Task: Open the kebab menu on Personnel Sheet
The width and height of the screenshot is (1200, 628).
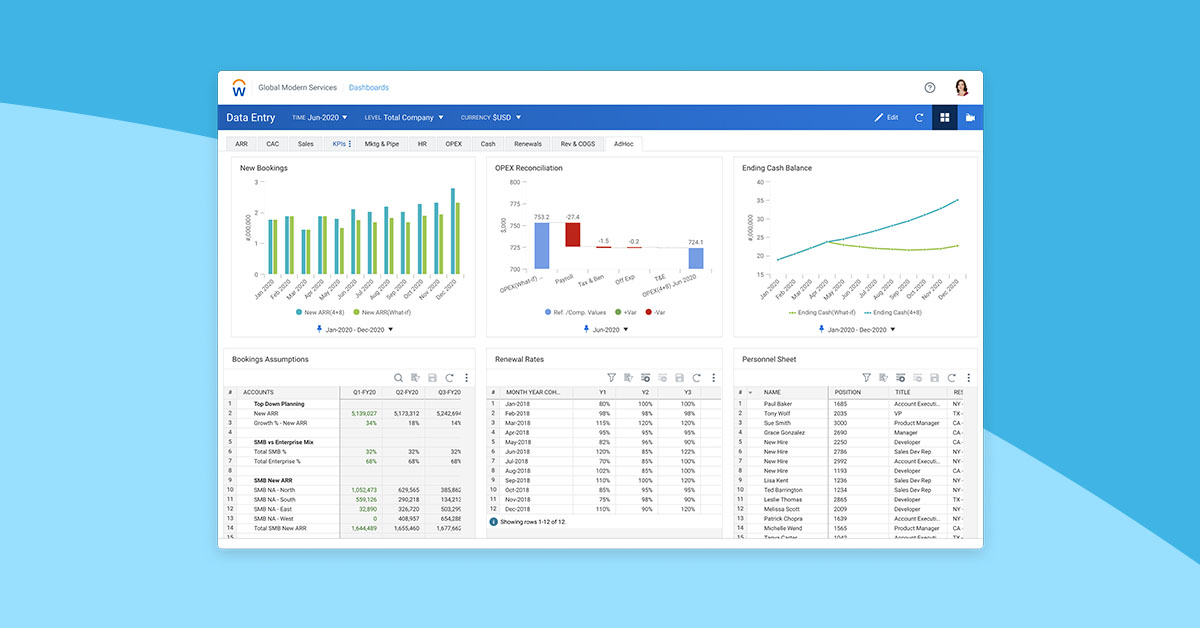Action: pyautogui.click(x=969, y=377)
